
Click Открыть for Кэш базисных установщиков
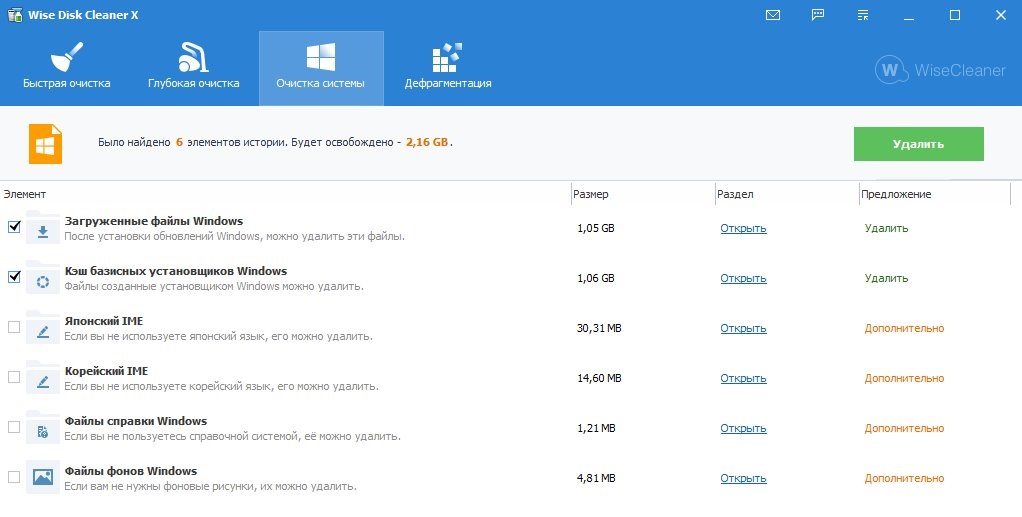(x=743, y=278)
